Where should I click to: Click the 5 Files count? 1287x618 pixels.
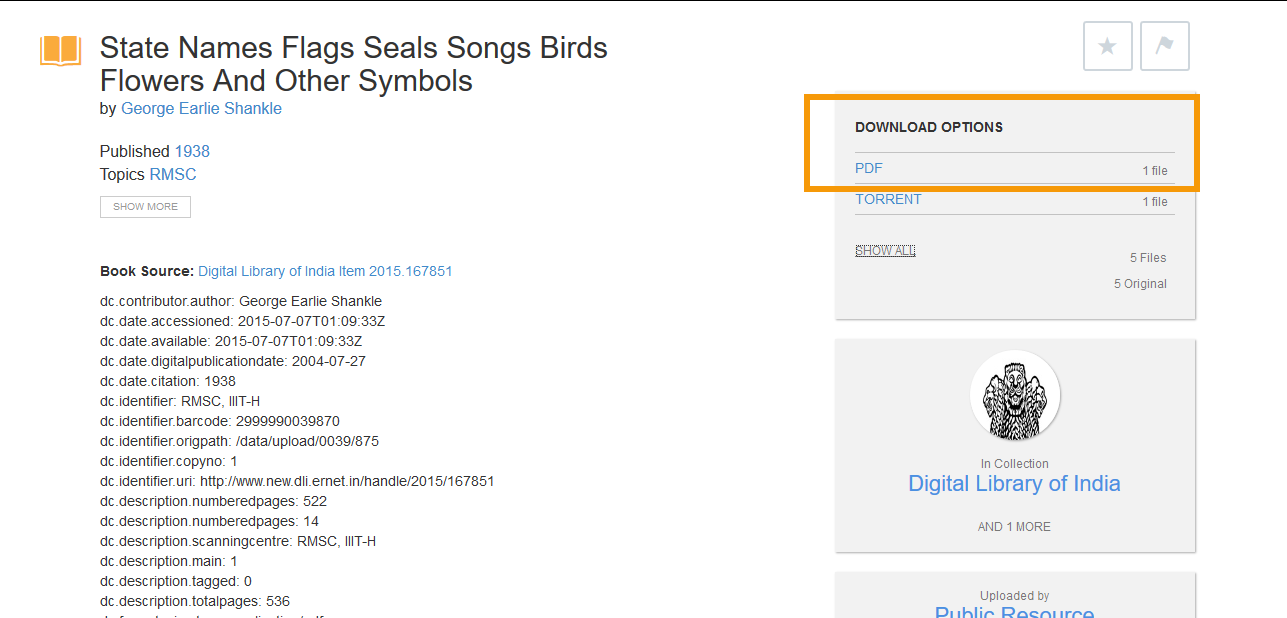(1148, 258)
